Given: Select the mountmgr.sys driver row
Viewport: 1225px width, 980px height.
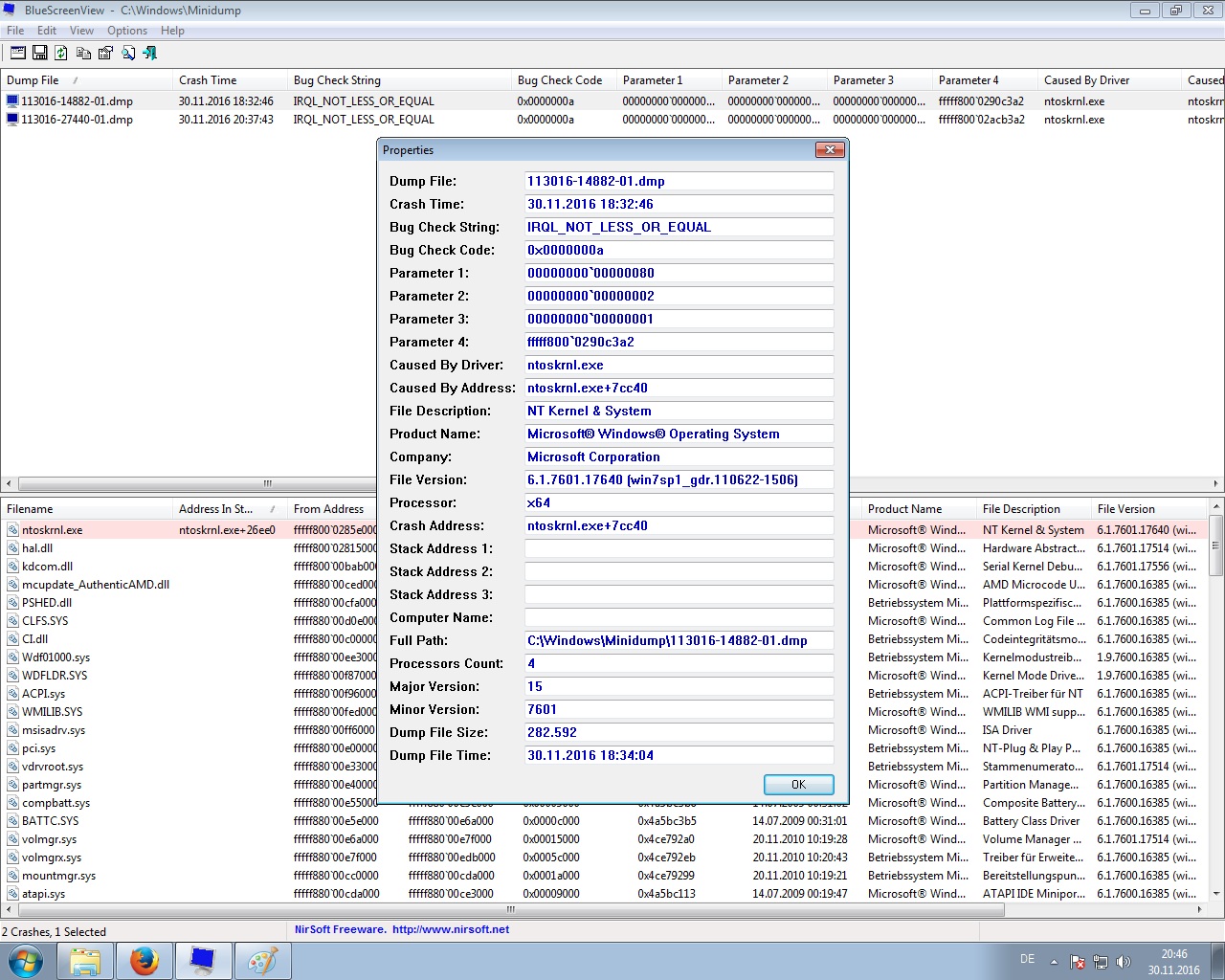Looking at the screenshot, I should coord(604,876).
